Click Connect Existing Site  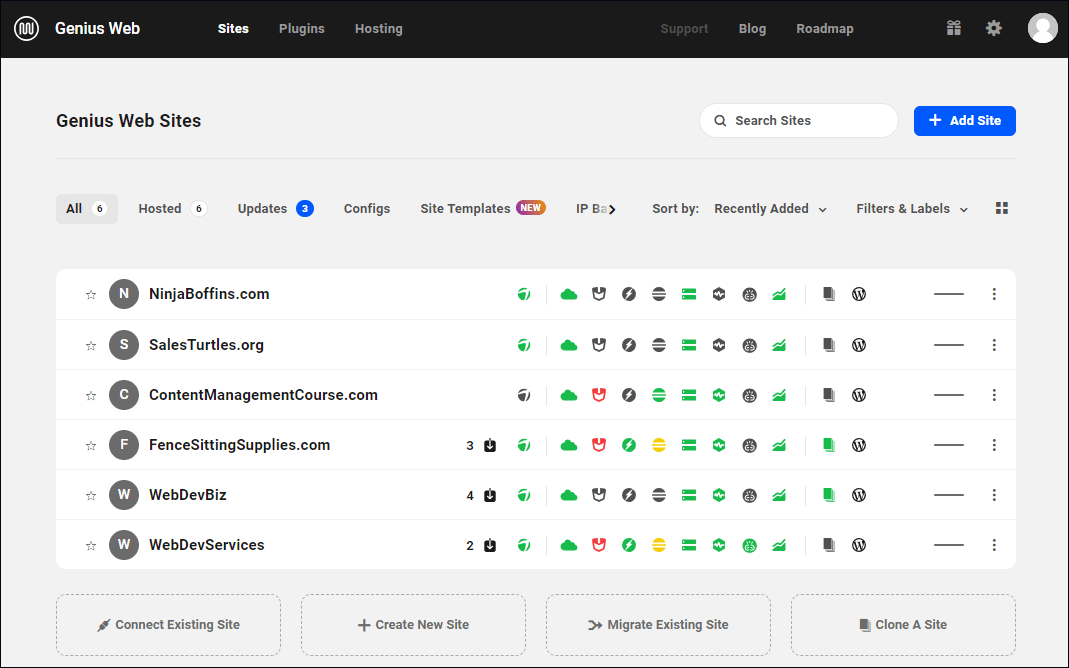pos(168,625)
